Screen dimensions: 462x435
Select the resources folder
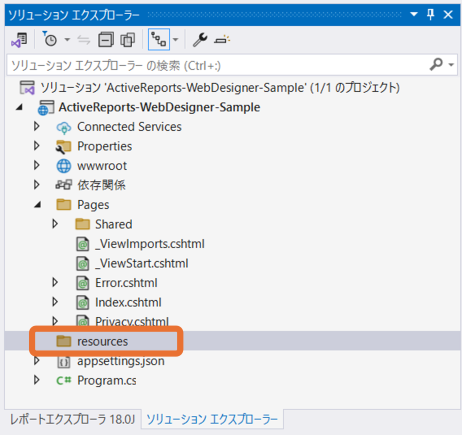102,341
